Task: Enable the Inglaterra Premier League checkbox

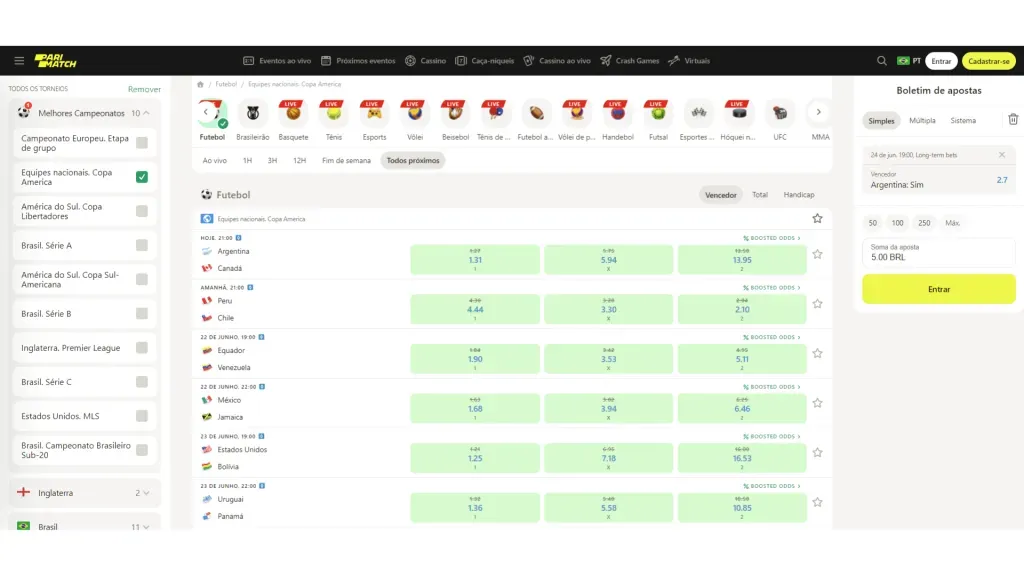Action: click(142, 348)
